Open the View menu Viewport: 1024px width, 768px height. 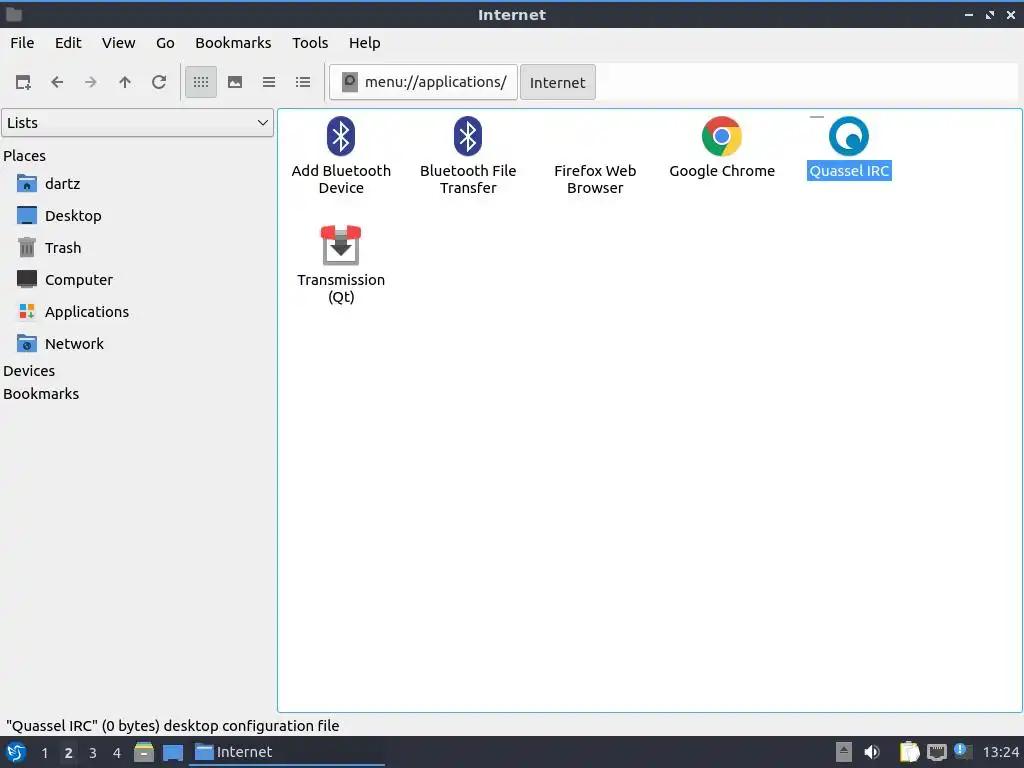[x=118, y=43]
